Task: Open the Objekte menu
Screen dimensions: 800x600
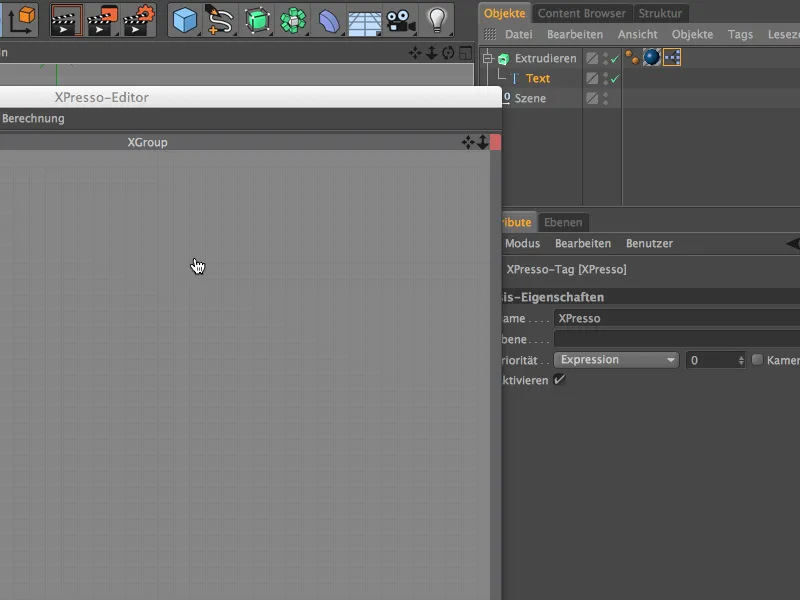Action: [692, 34]
